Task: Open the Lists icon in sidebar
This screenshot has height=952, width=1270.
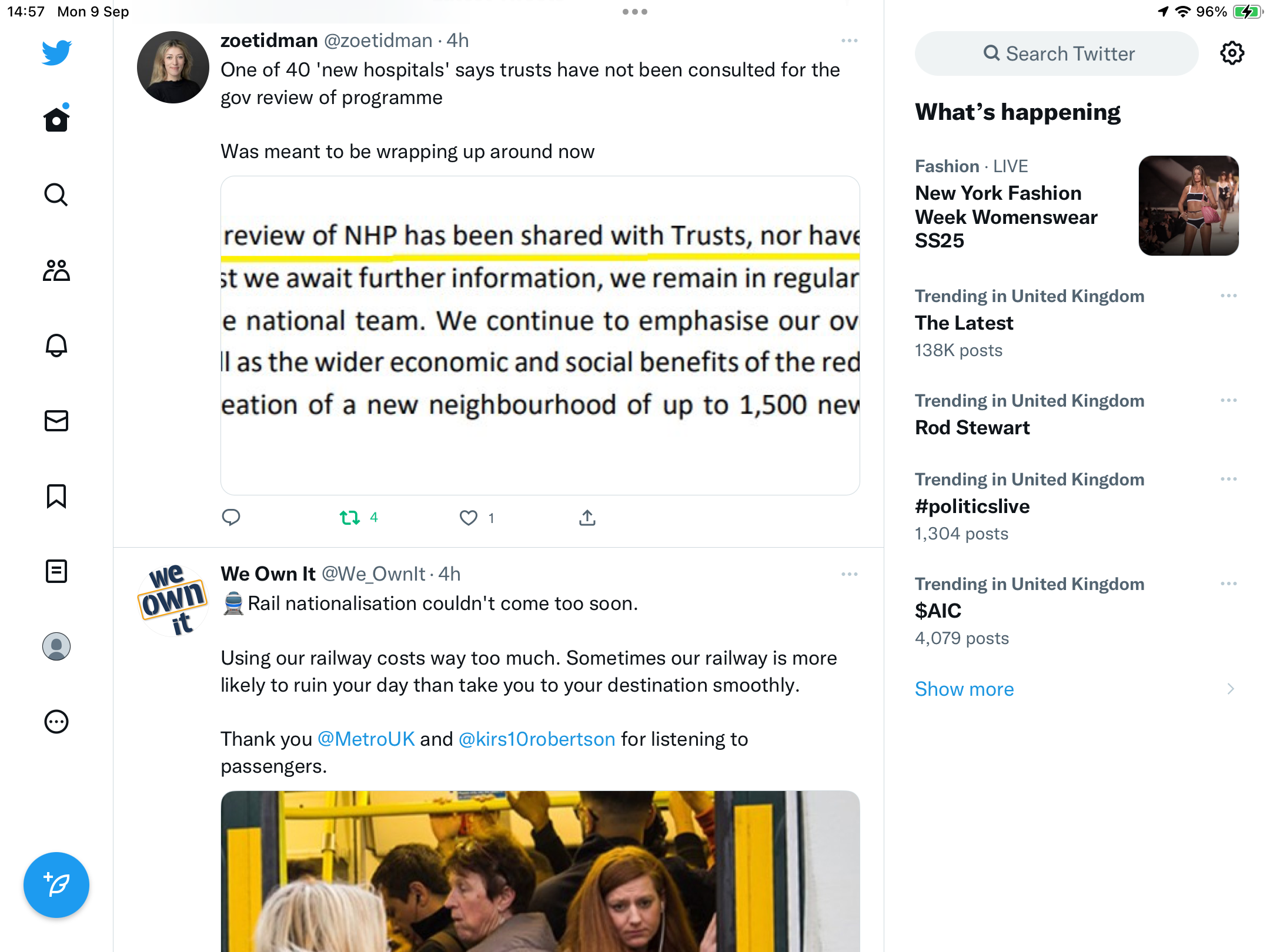Action: [x=56, y=571]
